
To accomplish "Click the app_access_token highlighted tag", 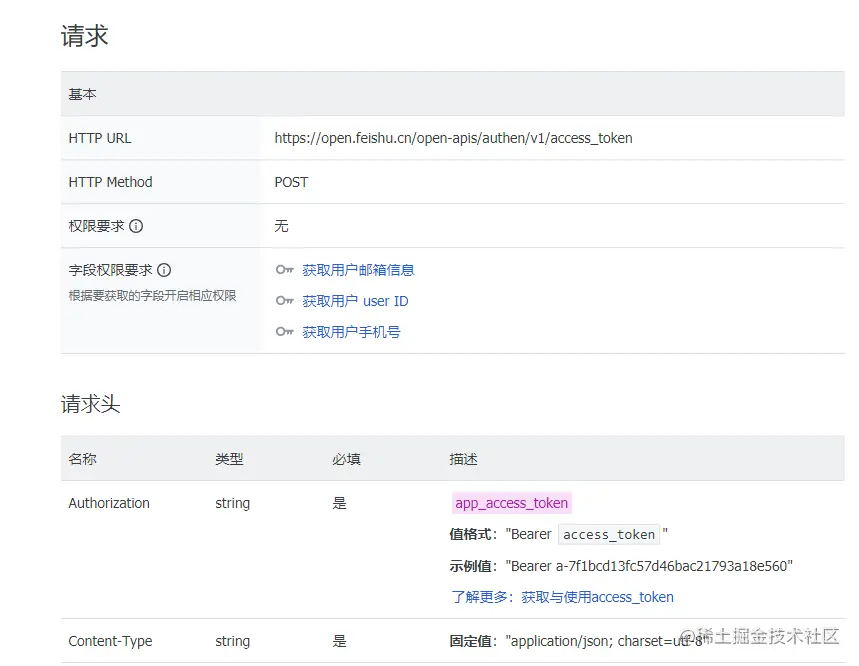I will [512, 503].
